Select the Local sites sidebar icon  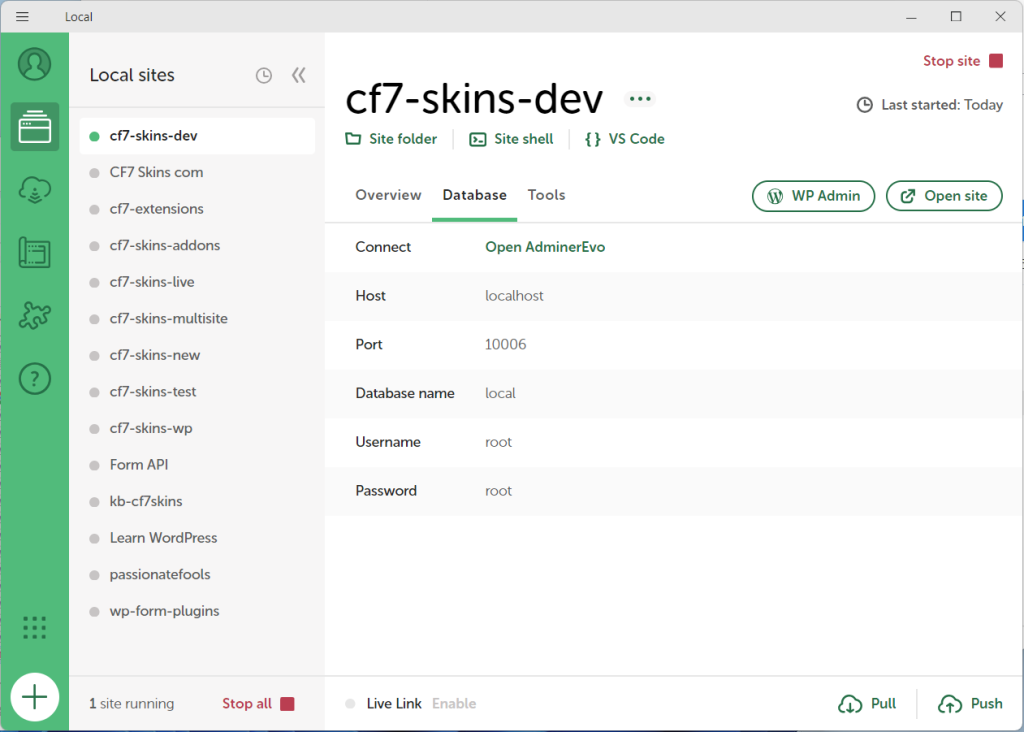coord(35,127)
